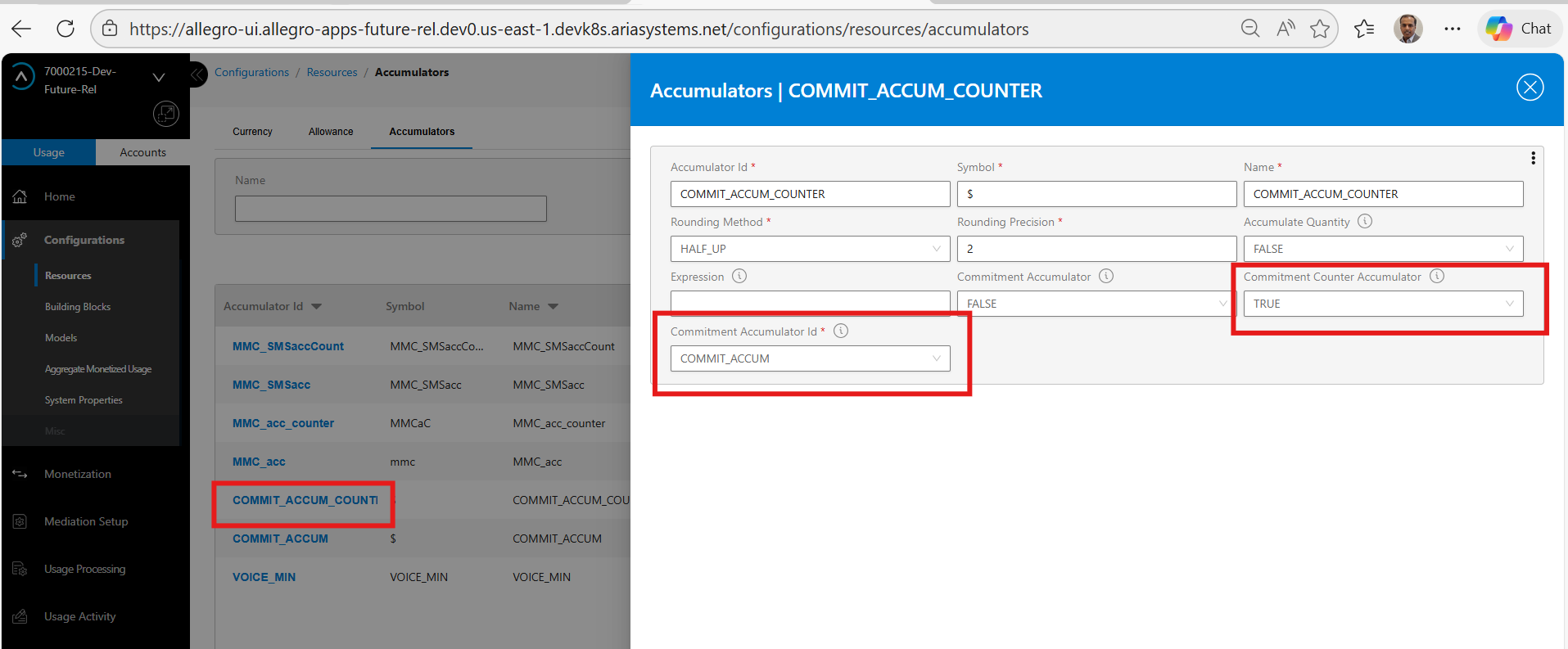
Task: Open the MMC_SMSaccCount accumulator link
Action: tap(288, 346)
